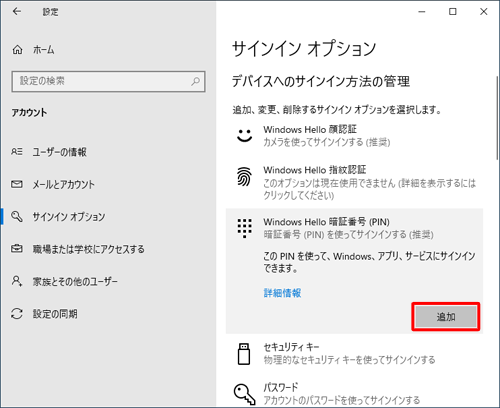Image resolution: width=500 pixels, height=408 pixels.
Task: Click the back arrow in title bar
Action: pyautogui.click(x=17, y=12)
